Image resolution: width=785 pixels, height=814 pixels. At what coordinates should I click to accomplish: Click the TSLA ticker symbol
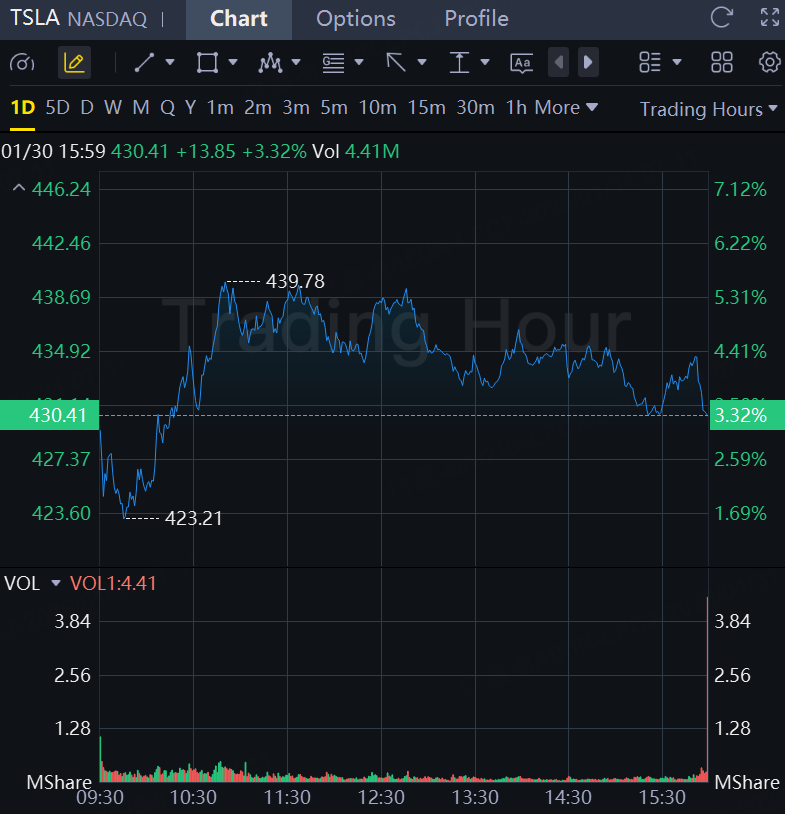tap(35, 18)
